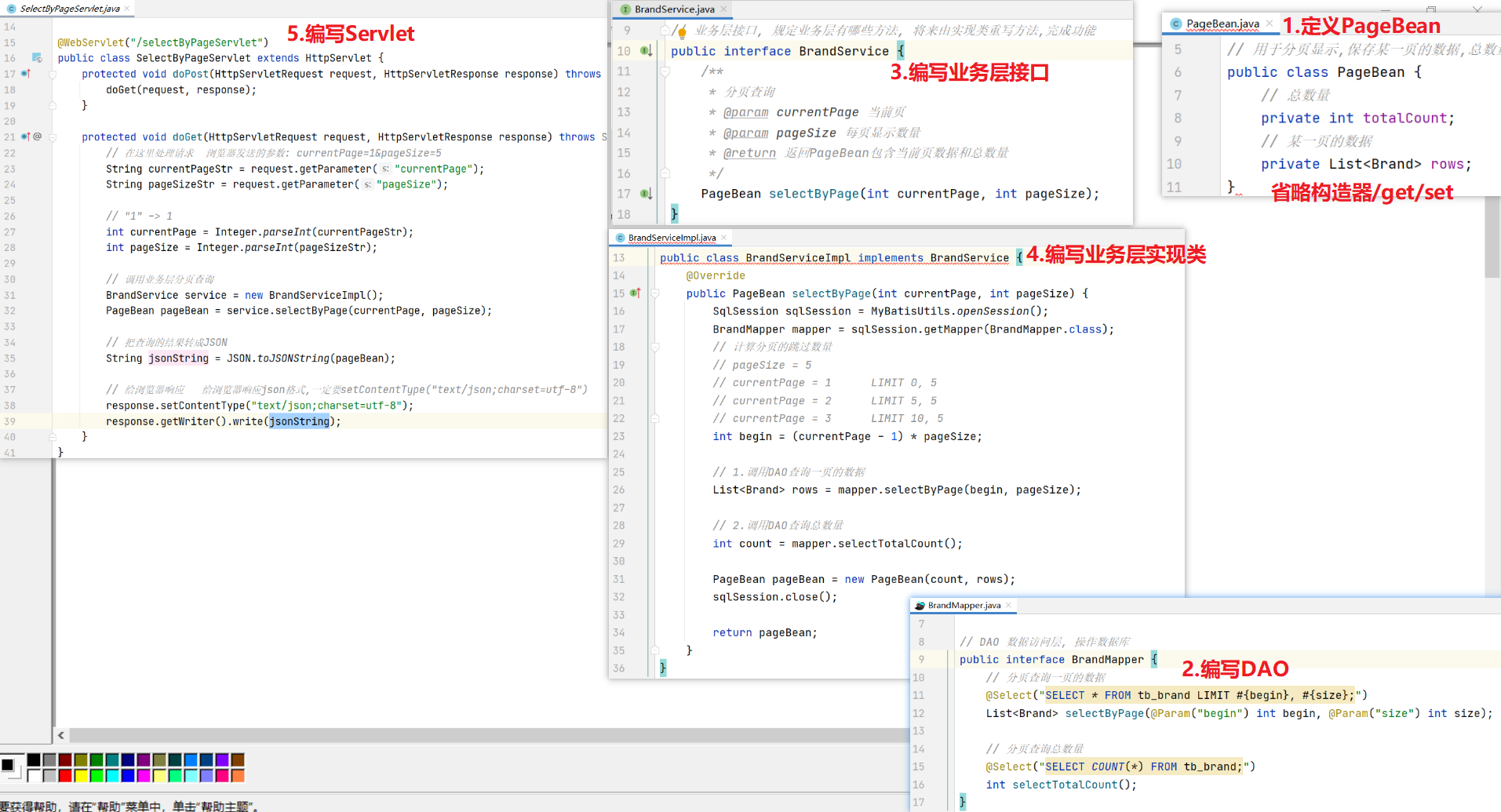This screenshot has height=812, width=1501.
Task: Close the PageBean.java tab
Action: point(1270,24)
